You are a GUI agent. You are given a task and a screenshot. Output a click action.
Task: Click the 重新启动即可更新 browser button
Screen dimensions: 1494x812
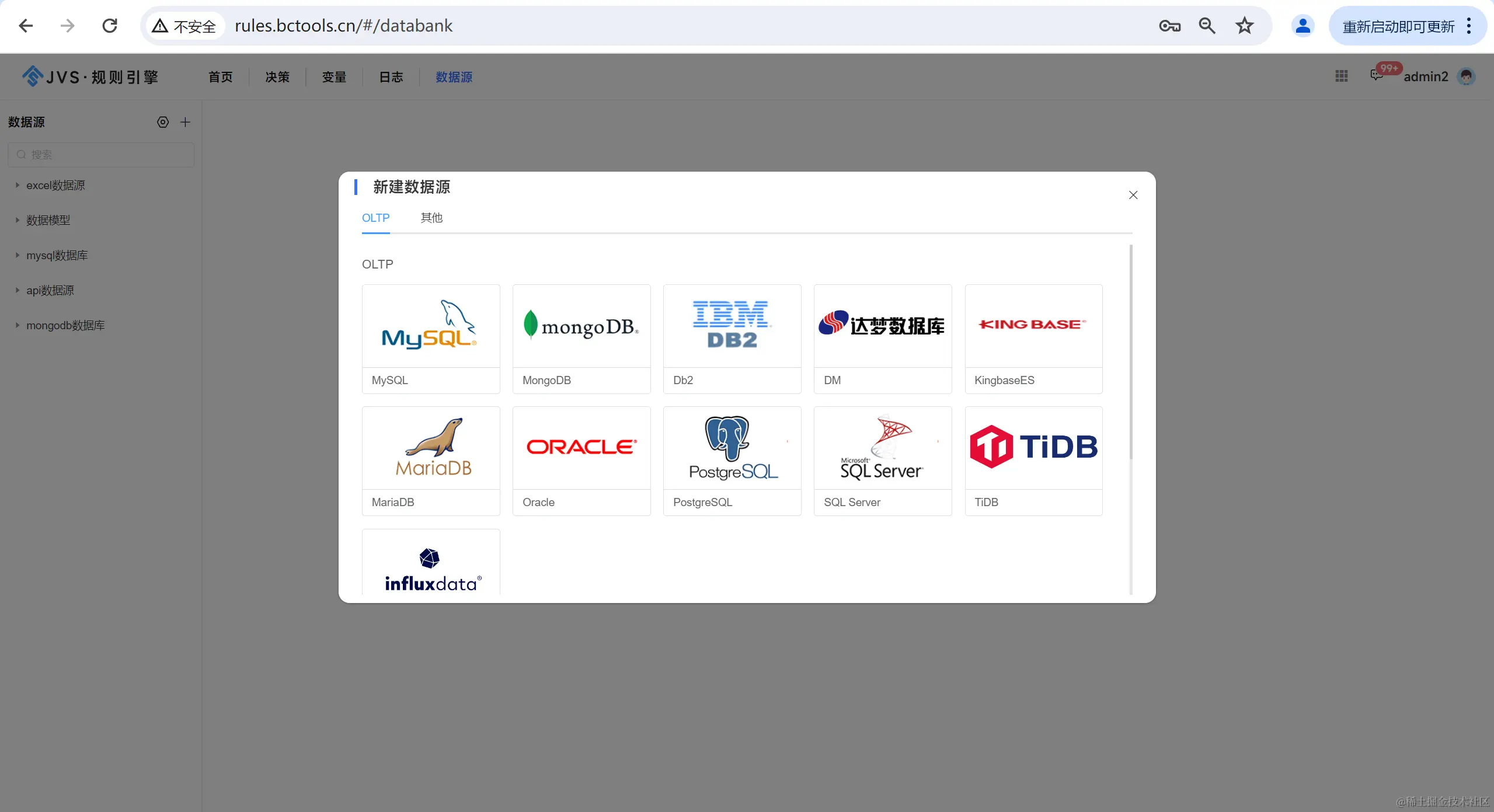tap(1398, 26)
